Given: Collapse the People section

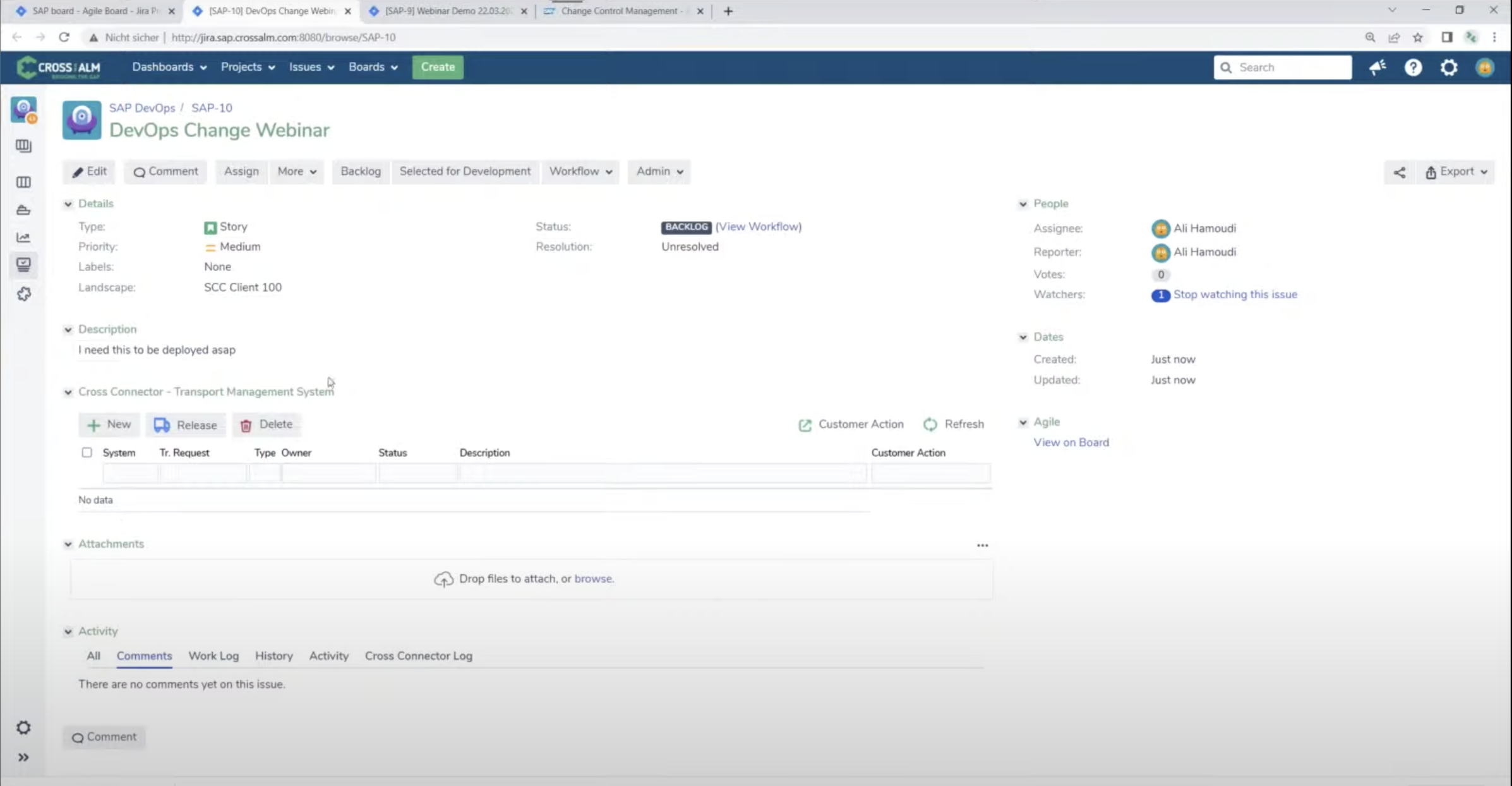Looking at the screenshot, I should click(x=1023, y=204).
